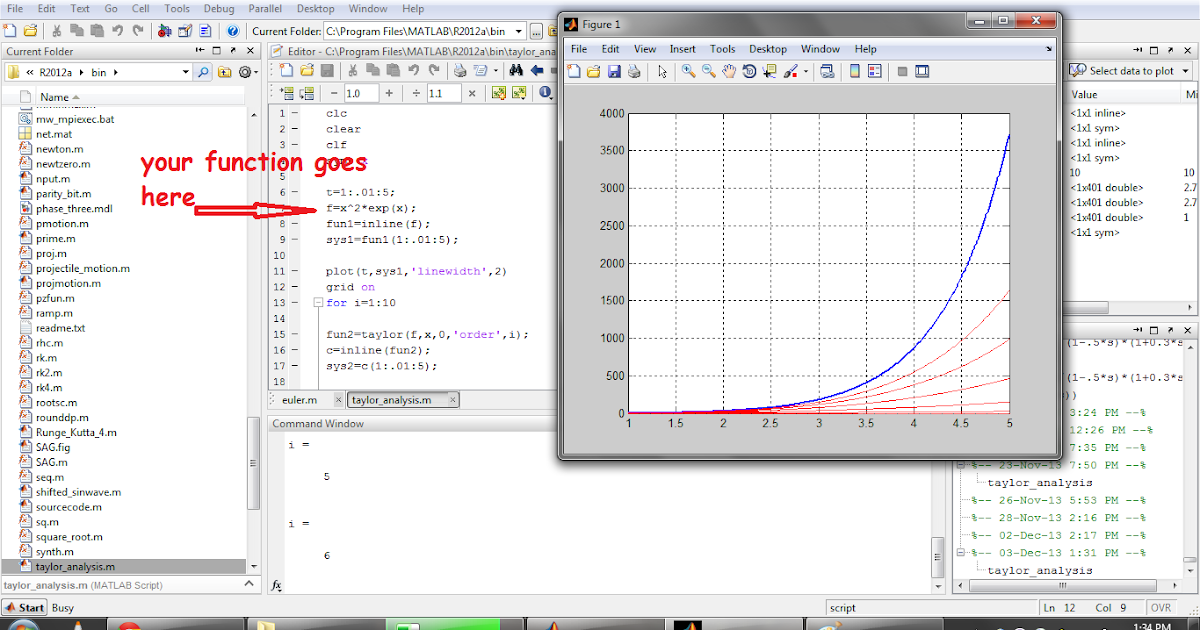This screenshot has height=630, width=1200.
Task: Save the figure with floppy disk icon
Action: [x=614, y=71]
